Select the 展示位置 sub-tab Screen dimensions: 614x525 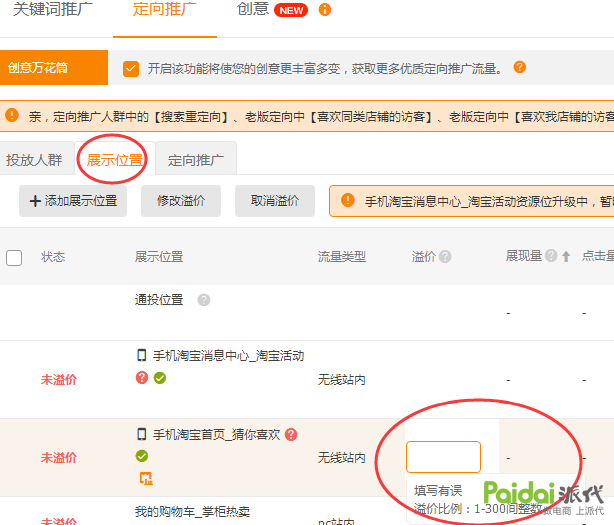(115, 160)
